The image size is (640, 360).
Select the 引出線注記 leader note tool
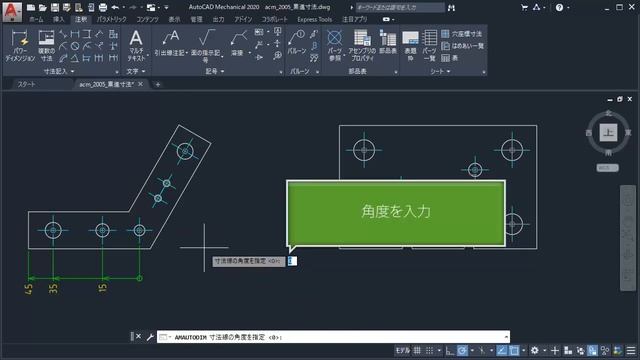coord(171,43)
